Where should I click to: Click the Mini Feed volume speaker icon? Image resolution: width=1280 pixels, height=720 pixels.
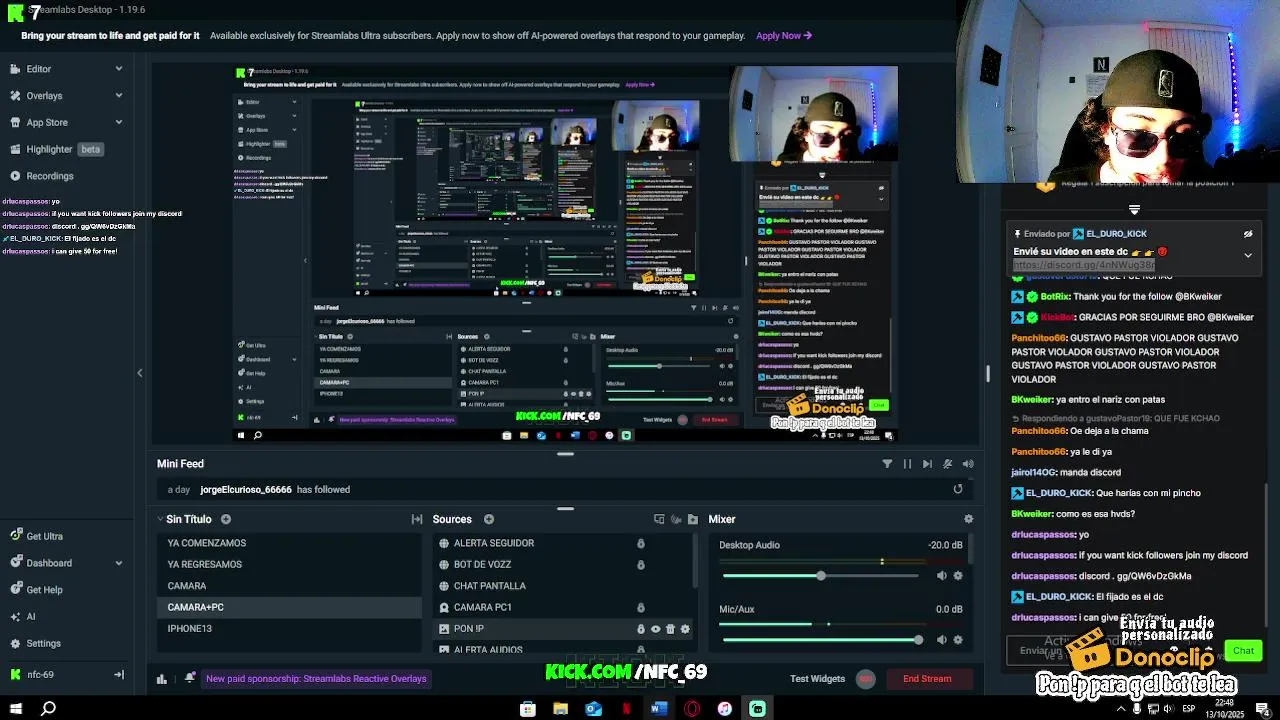tap(967, 464)
